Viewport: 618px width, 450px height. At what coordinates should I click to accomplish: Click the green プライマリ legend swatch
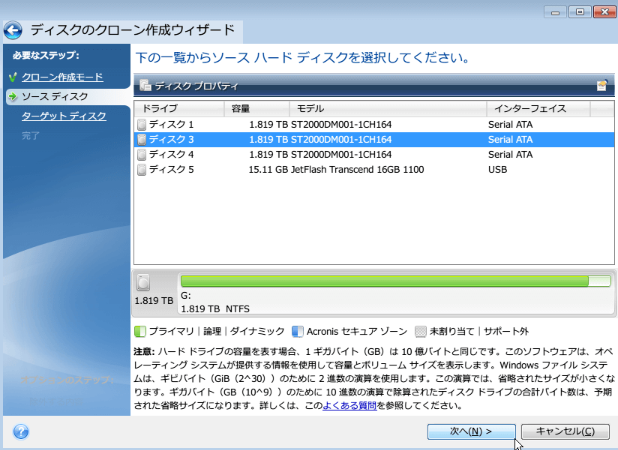click(140, 331)
